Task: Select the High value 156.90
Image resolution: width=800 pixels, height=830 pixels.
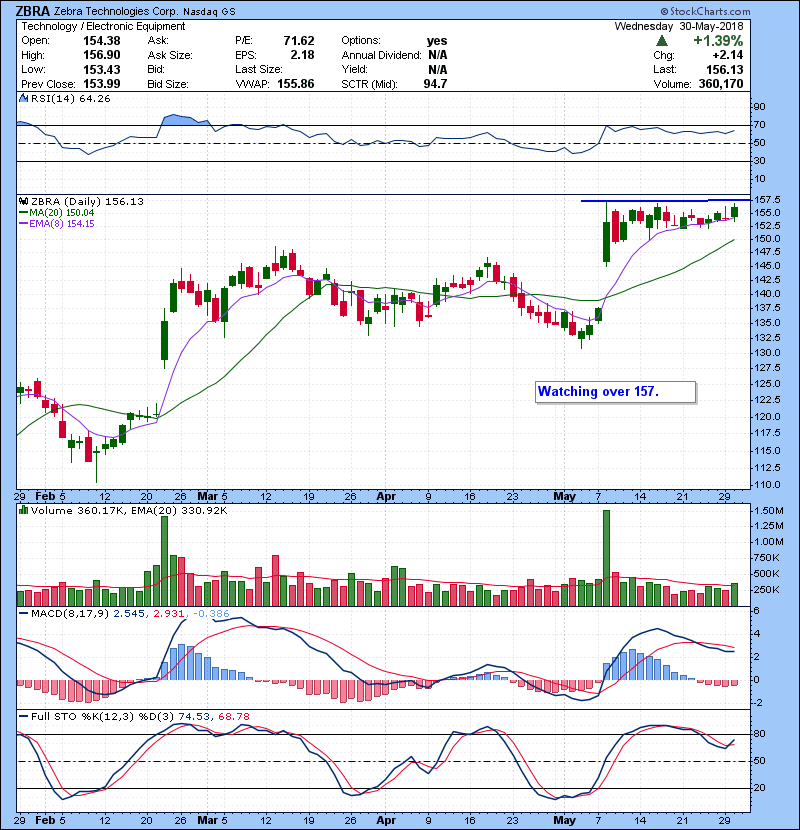Action: point(102,55)
